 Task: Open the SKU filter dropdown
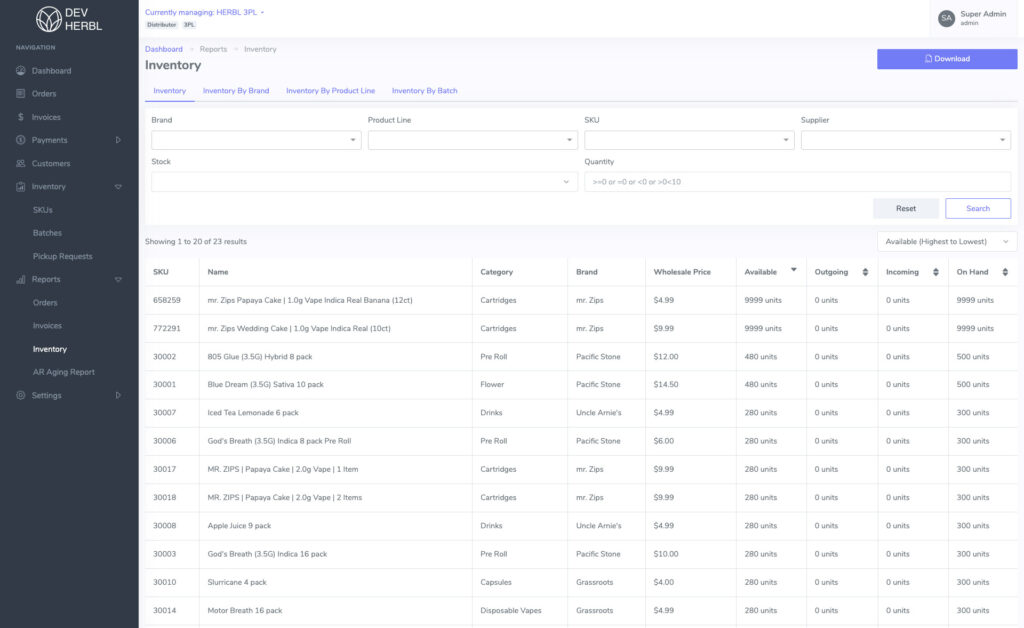(x=689, y=140)
